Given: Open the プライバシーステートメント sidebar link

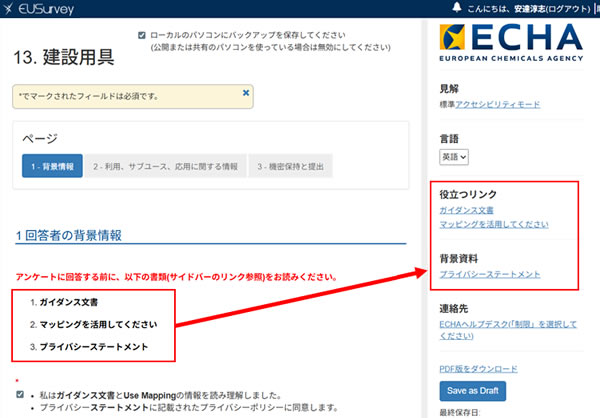Looking at the screenshot, I should (x=490, y=274).
